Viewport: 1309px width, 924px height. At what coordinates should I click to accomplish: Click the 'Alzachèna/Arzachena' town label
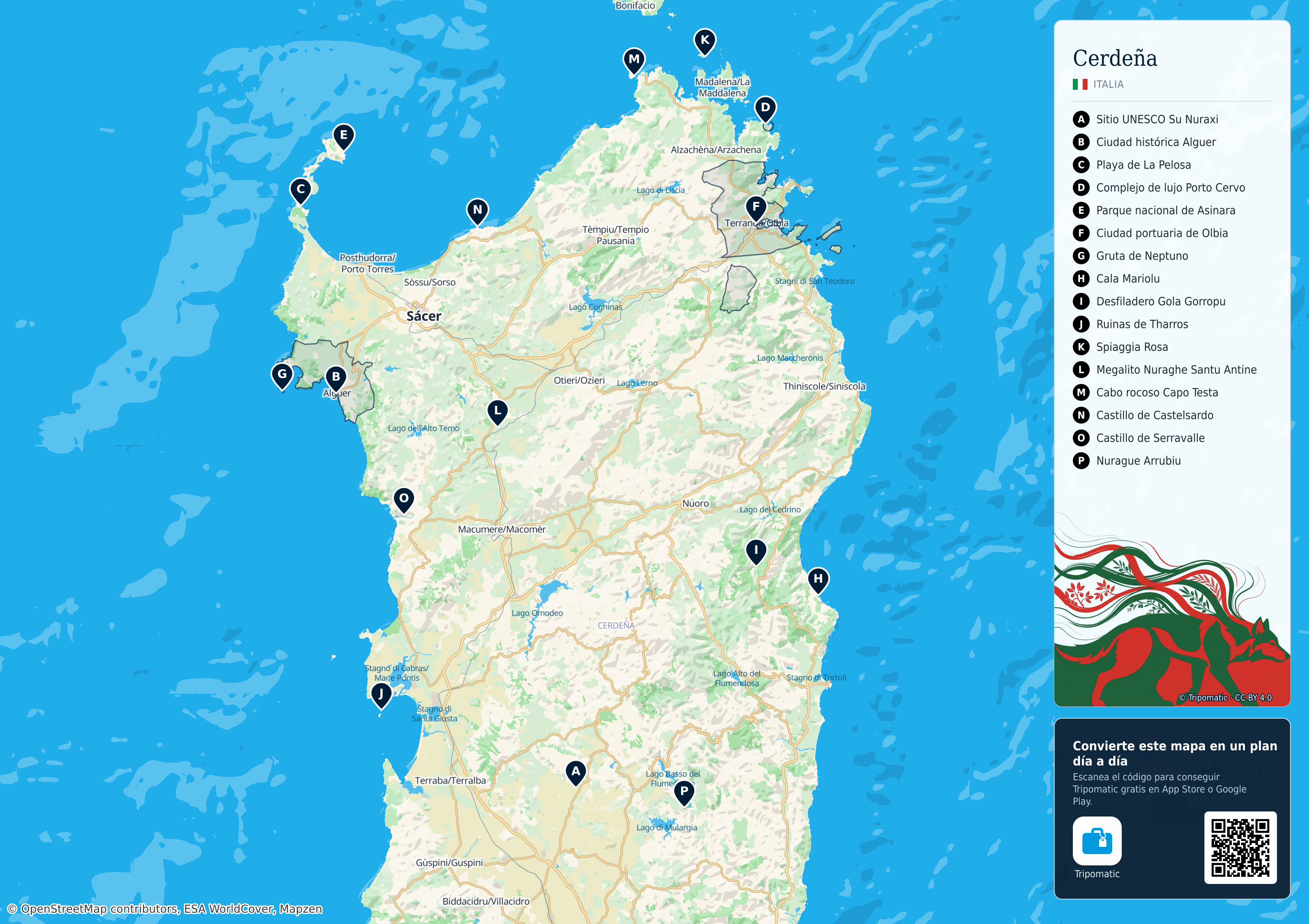(x=716, y=149)
